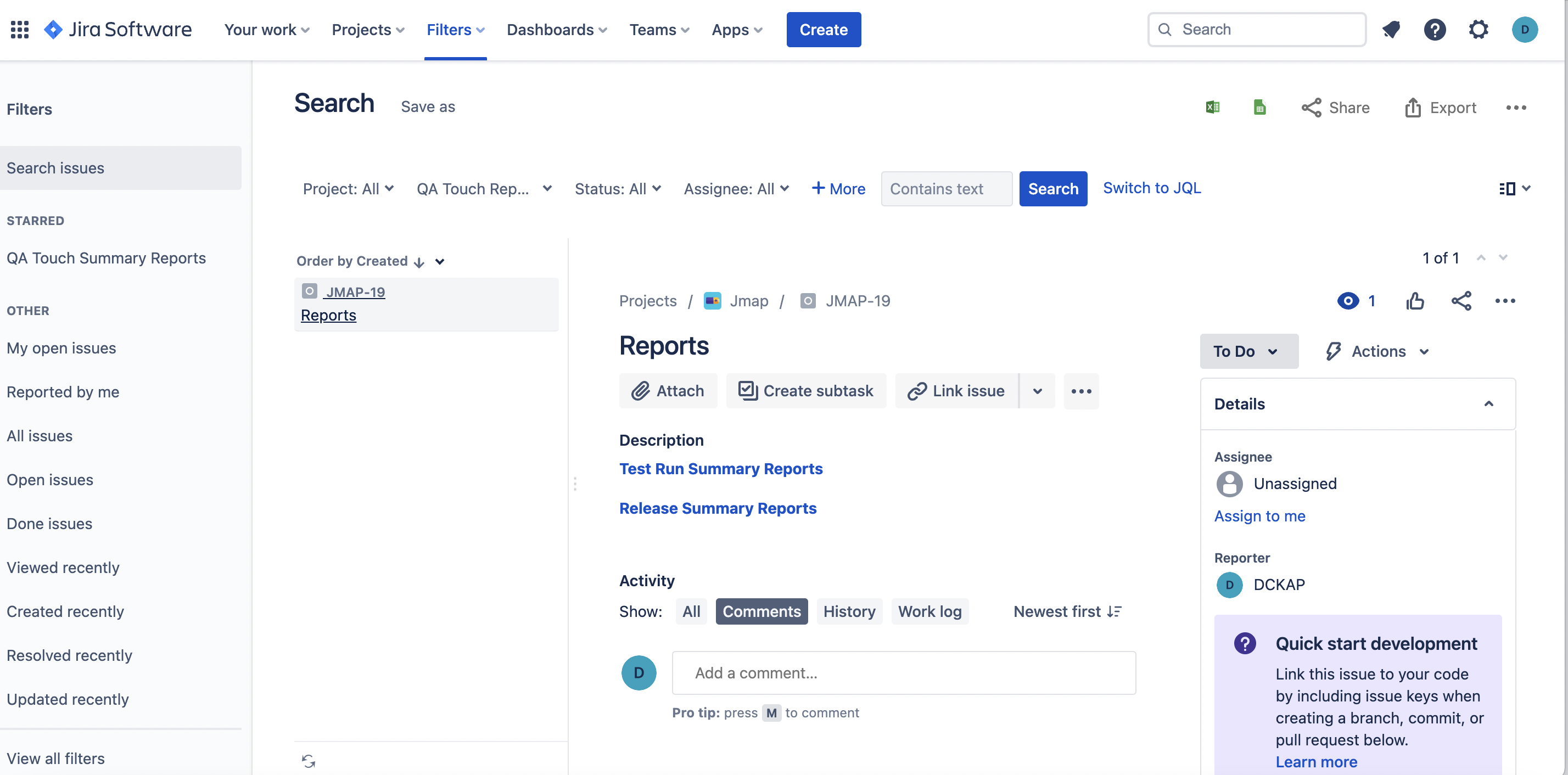Click the Attach paperclip button
This screenshot has height=775, width=1568.
click(668, 391)
